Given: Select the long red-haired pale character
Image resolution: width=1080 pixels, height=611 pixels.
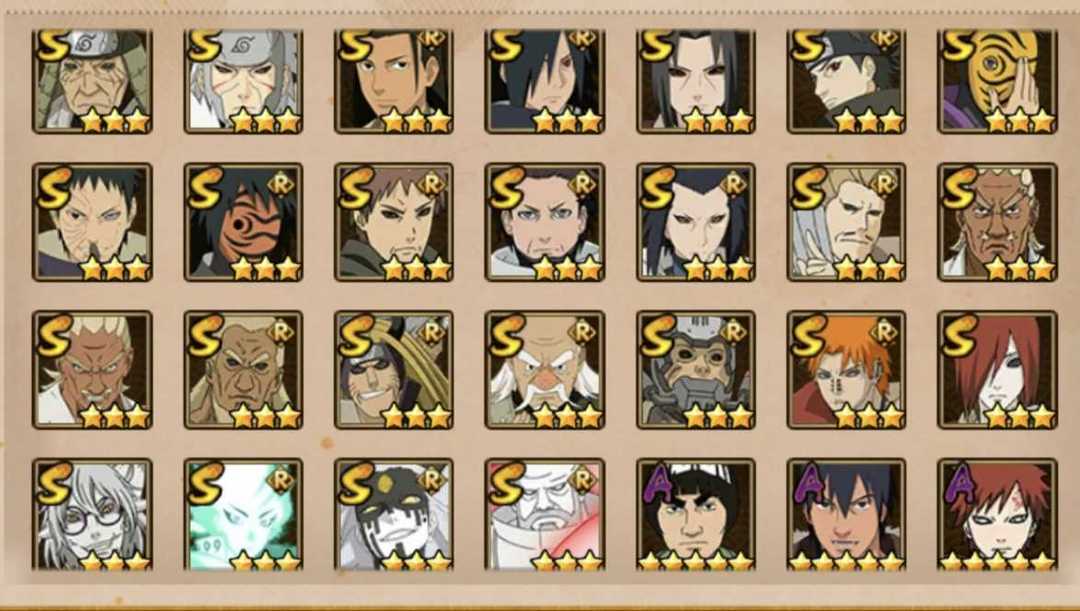Looking at the screenshot, I should click(x=997, y=370).
